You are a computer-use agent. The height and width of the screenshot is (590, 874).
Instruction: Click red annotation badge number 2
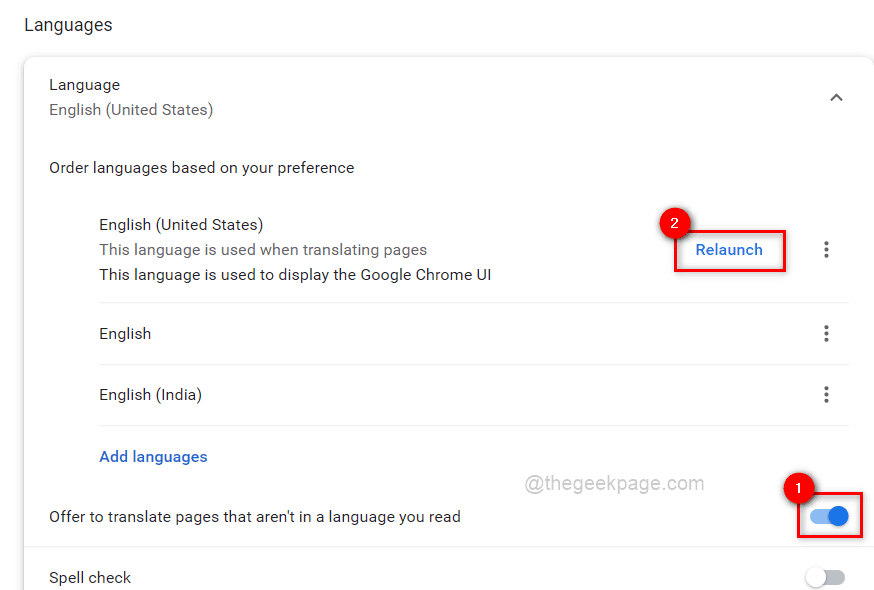point(675,225)
